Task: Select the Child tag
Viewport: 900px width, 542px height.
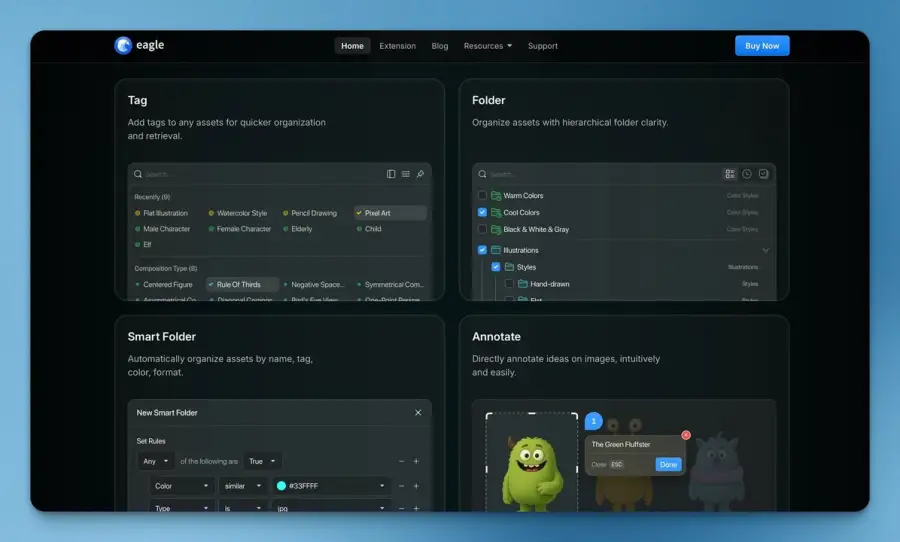Action: (368, 229)
